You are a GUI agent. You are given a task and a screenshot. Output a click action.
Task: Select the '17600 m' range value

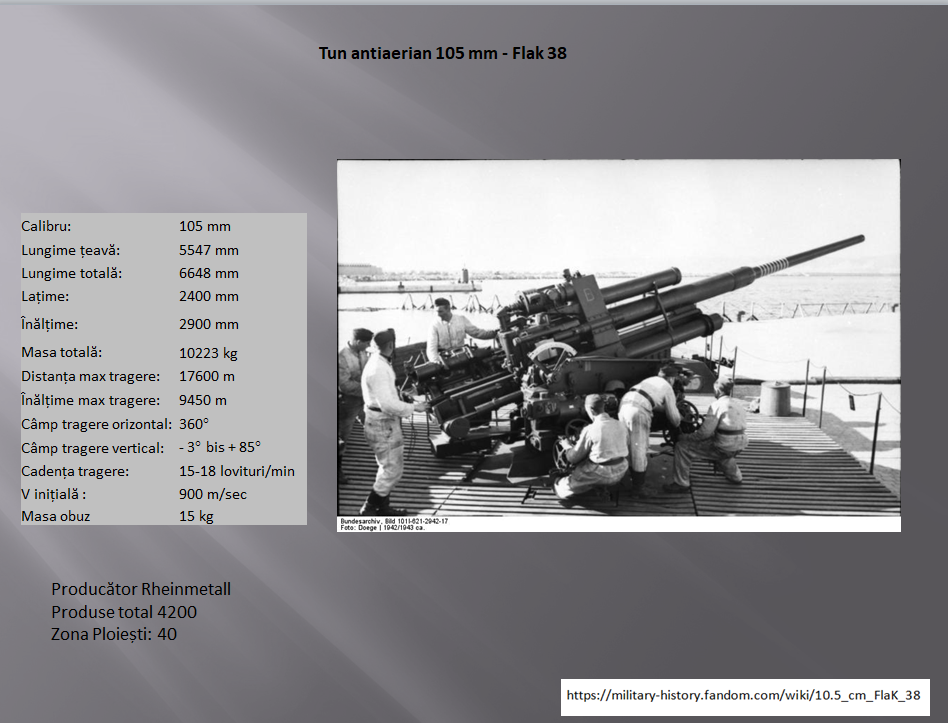[207, 376]
